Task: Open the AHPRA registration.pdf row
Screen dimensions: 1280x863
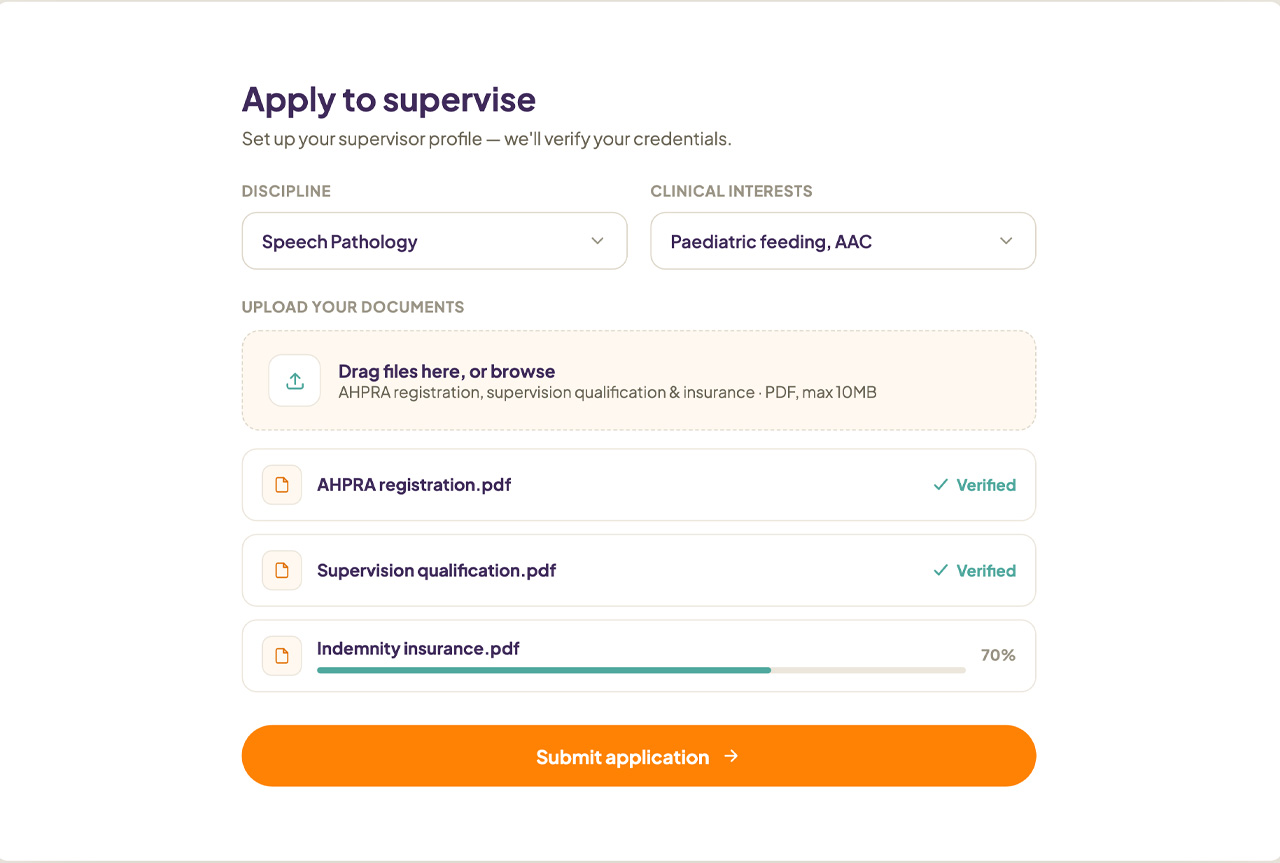Action: [x=639, y=485]
